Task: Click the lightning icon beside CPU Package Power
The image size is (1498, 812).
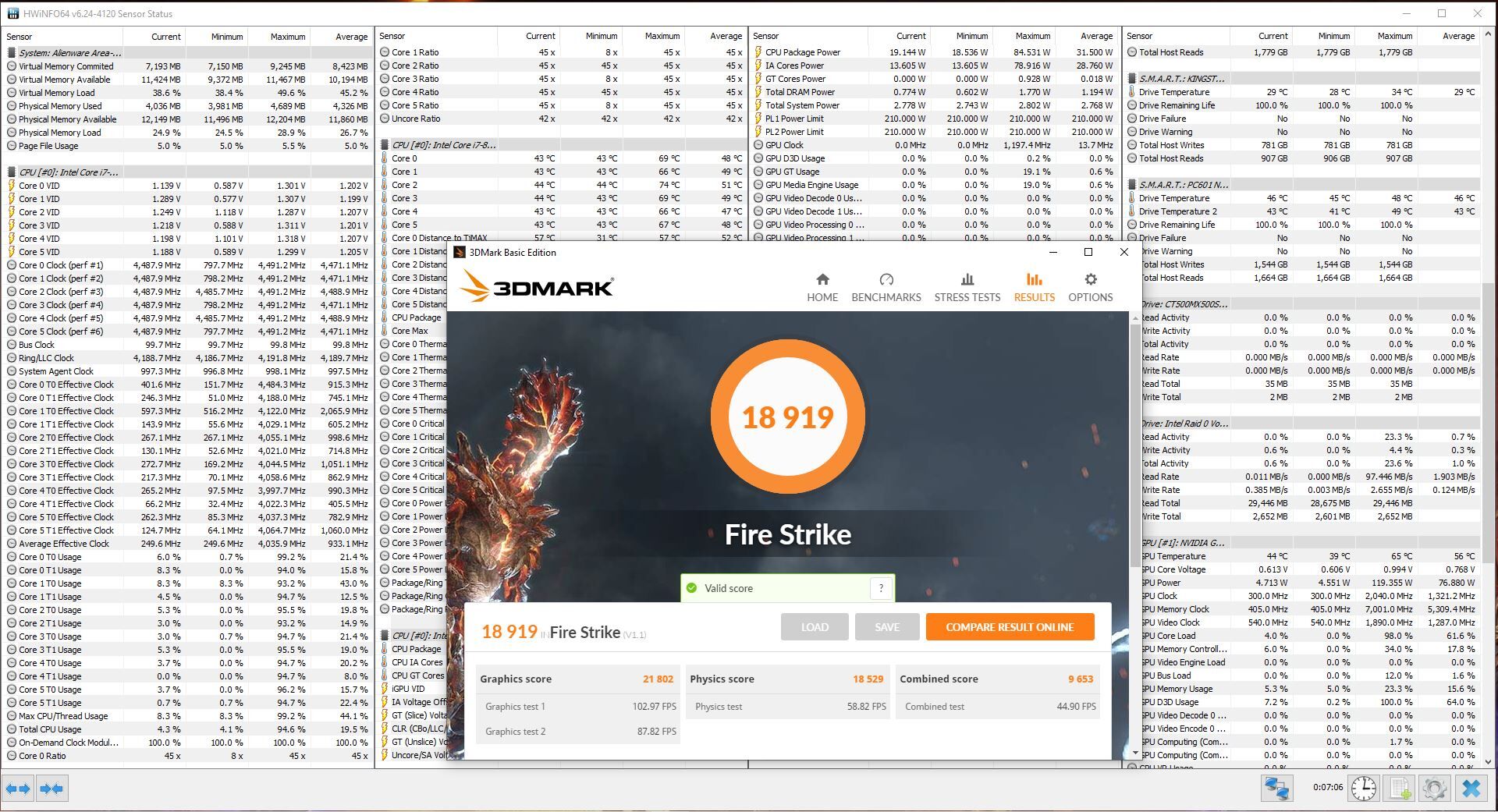Action: [x=758, y=52]
